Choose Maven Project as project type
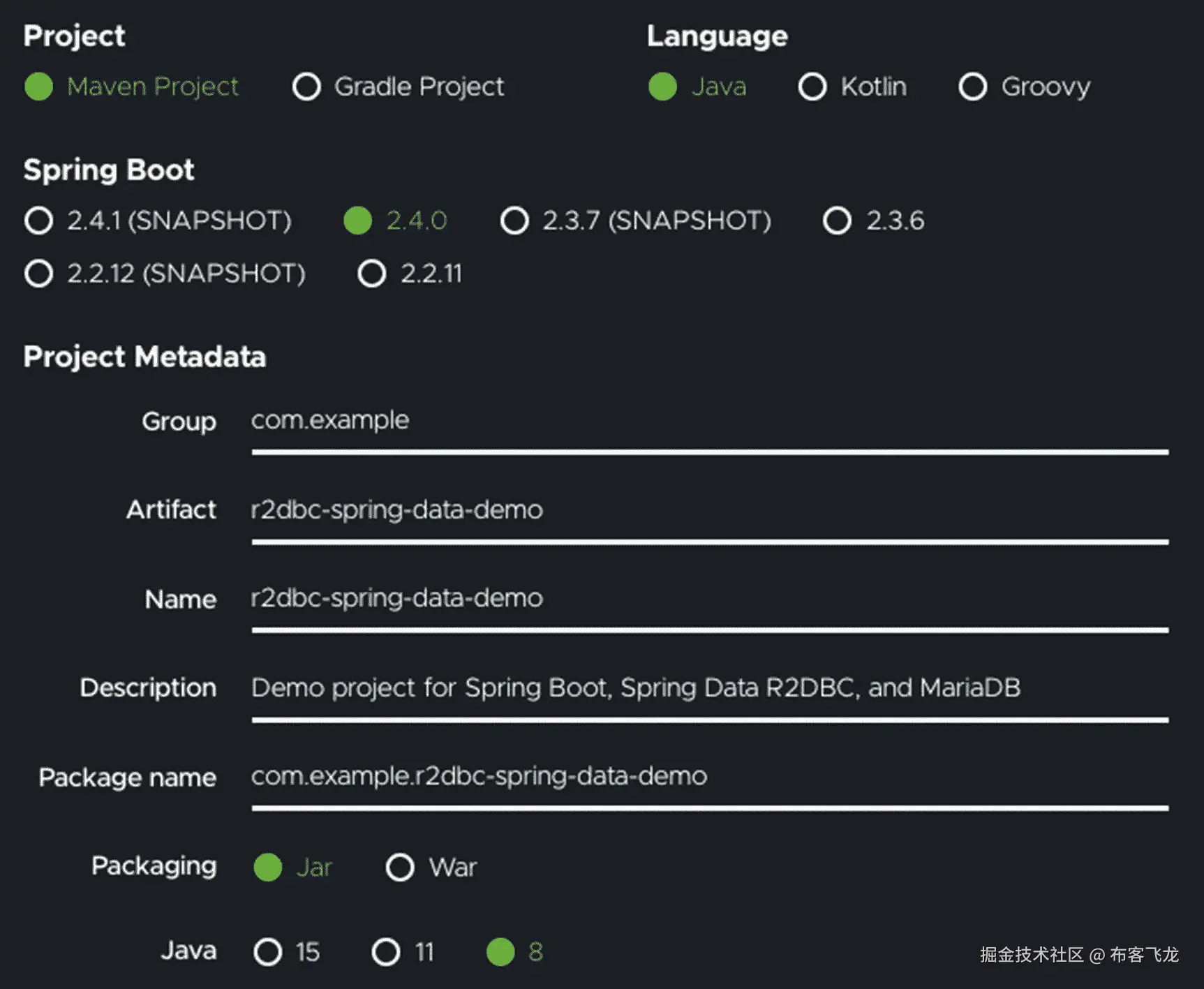The height and width of the screenshot is (989, 1204). tap(39, 87)
